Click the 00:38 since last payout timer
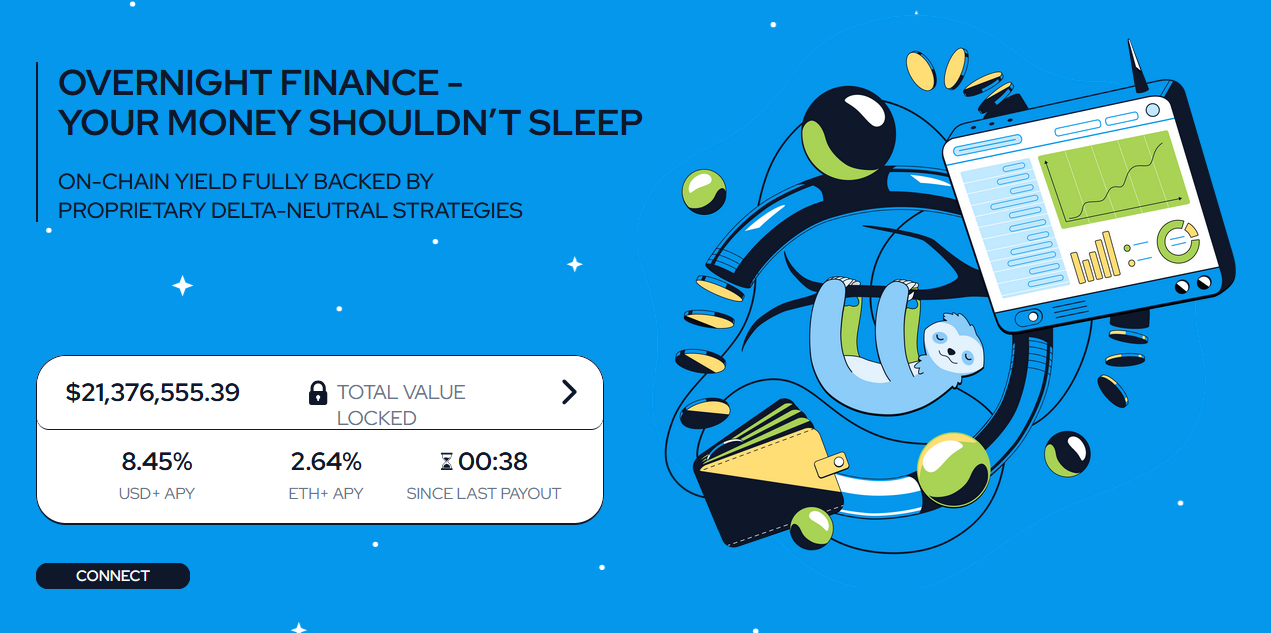Screen dimensions: 1271x633 coord(492,462)
